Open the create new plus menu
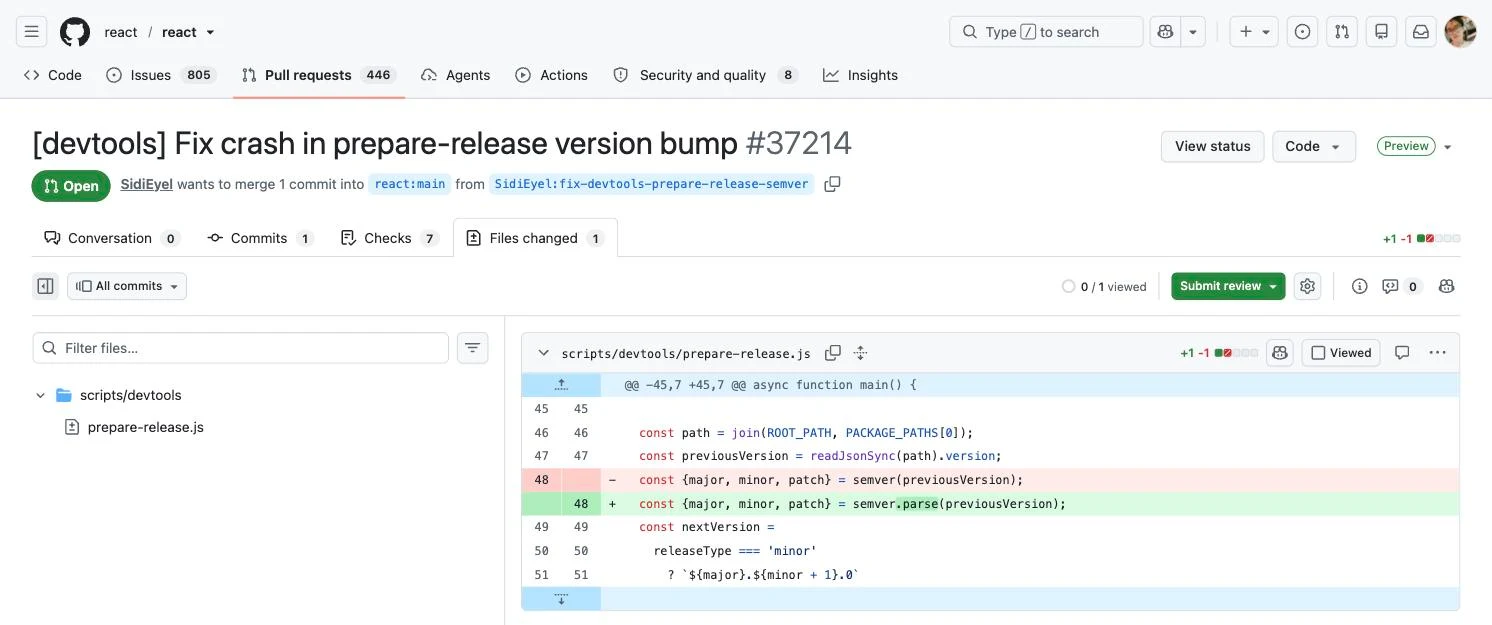The height and width of the screenshot is (625, 1492). click(1254, 32)
